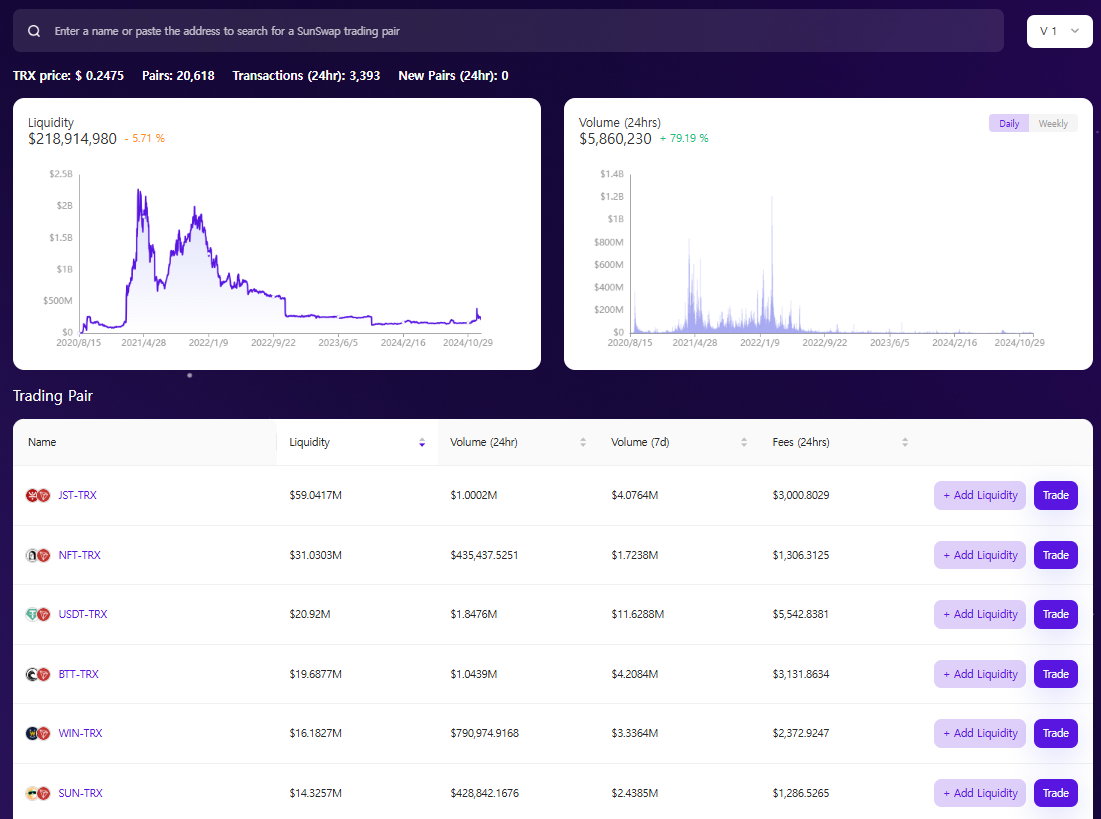Open the V 1 version dropdown

coord(1060,31)
